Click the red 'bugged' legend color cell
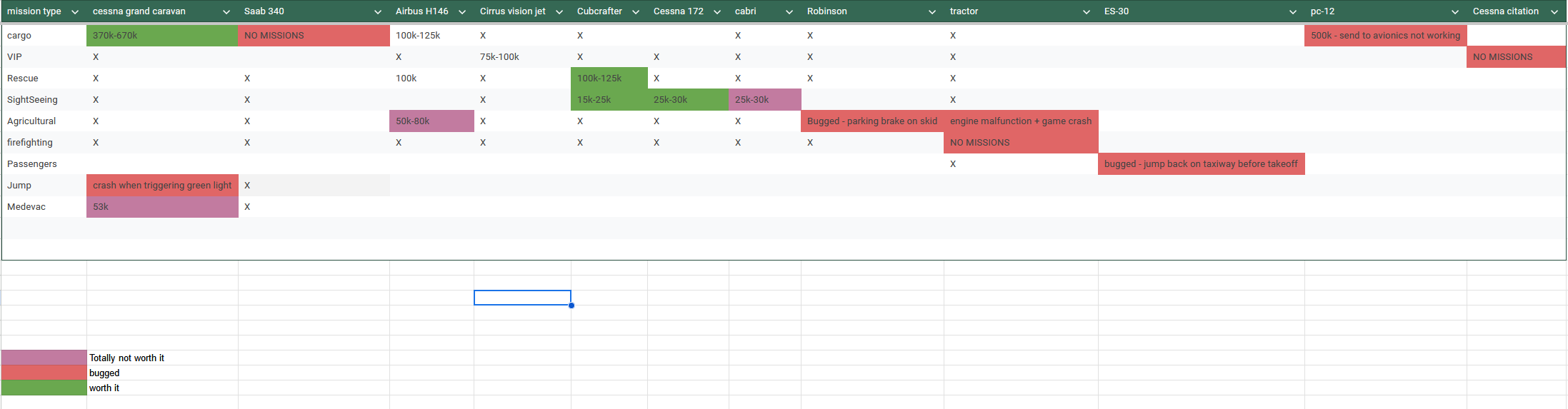The height and width of the screenshot is (409, 1568). pos(44,373)
